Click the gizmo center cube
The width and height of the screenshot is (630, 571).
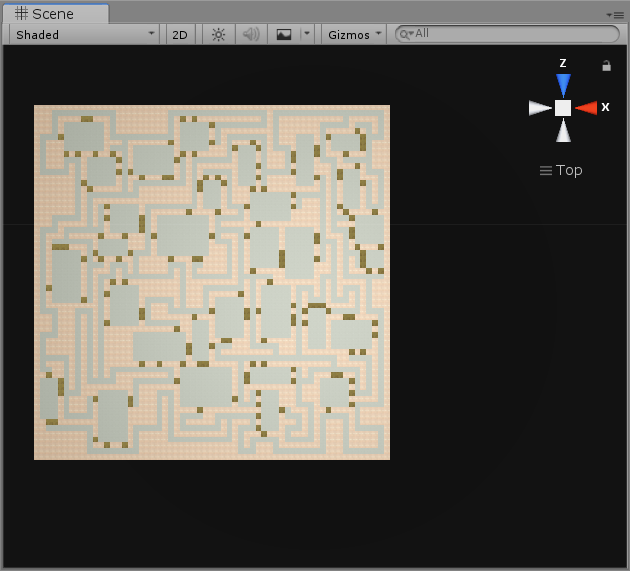pyautogui.click(x=563, y=108)
